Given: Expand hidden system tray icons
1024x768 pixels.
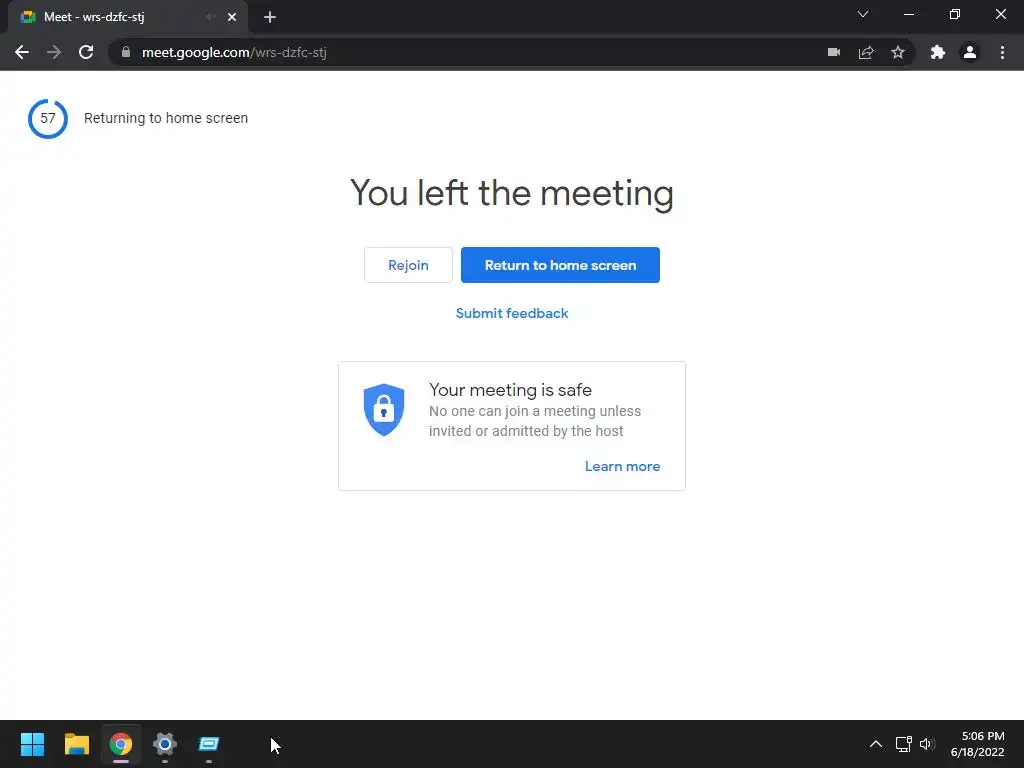Looking at the screenshot, I should pyautogui.click(x=876, y=744).
